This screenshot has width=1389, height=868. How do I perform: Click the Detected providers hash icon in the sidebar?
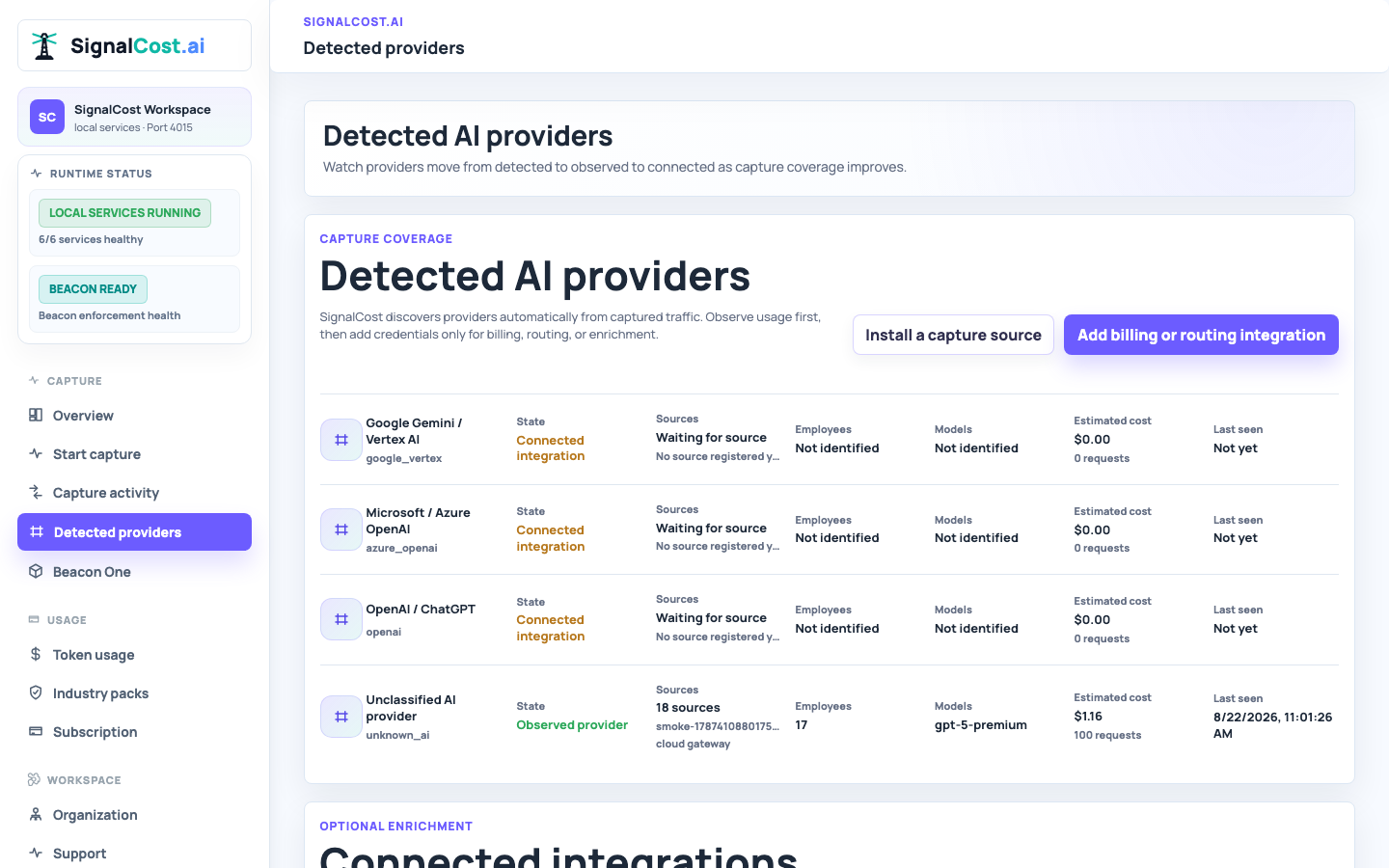[x=37, y=531]
